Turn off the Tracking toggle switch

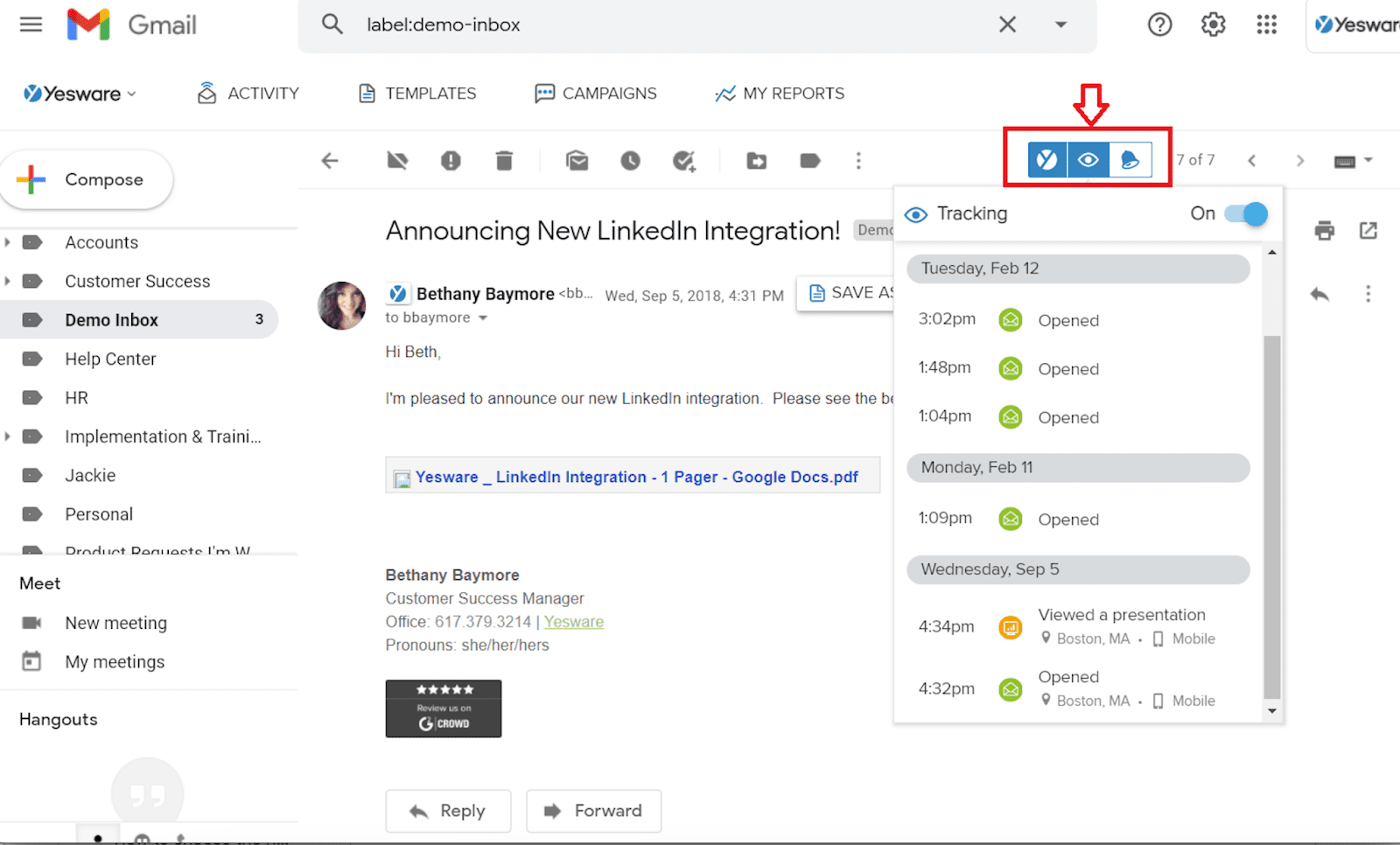point(1246,213)
